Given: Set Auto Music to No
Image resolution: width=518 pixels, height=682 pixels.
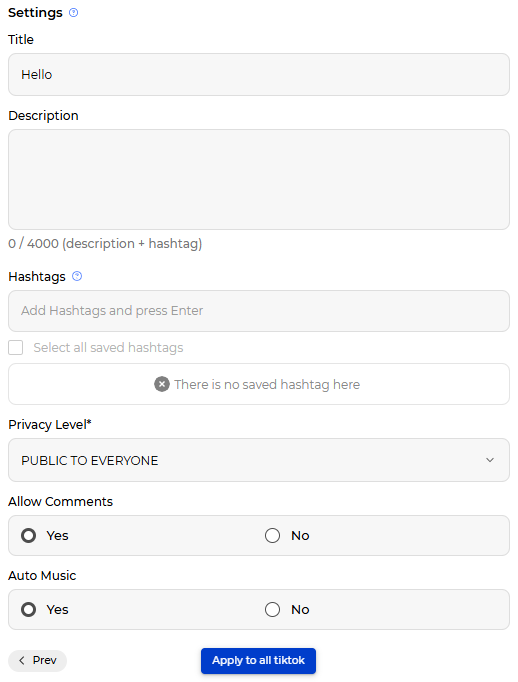Looking at the screenshot, I should (273, 609).
